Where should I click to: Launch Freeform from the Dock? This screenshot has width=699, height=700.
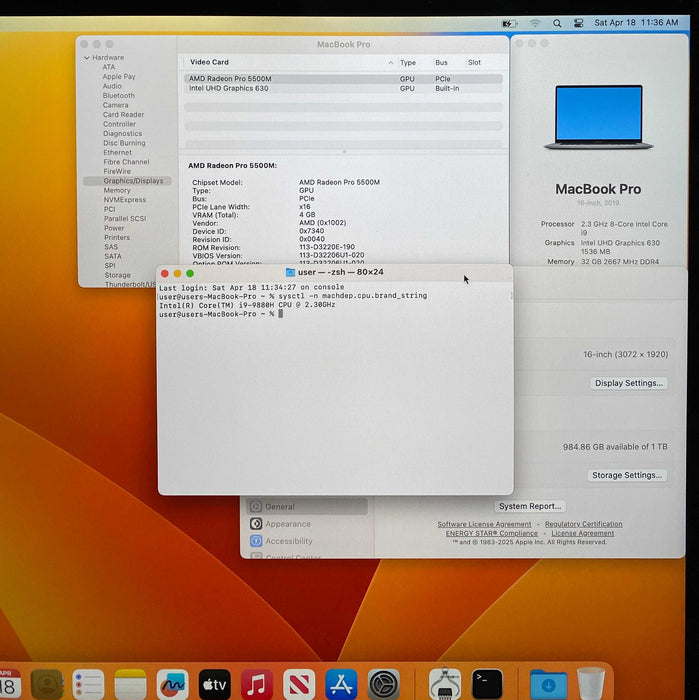click(172, 684)
